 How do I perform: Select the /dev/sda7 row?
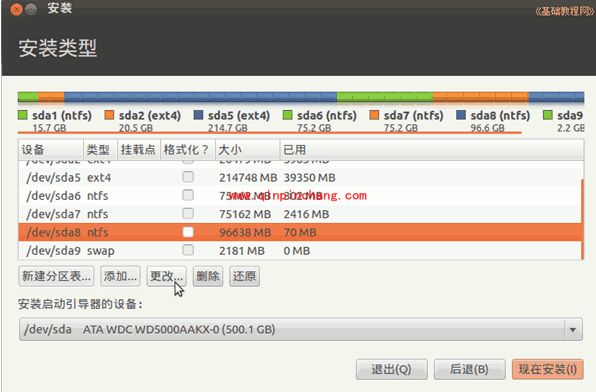coord(300,214)
